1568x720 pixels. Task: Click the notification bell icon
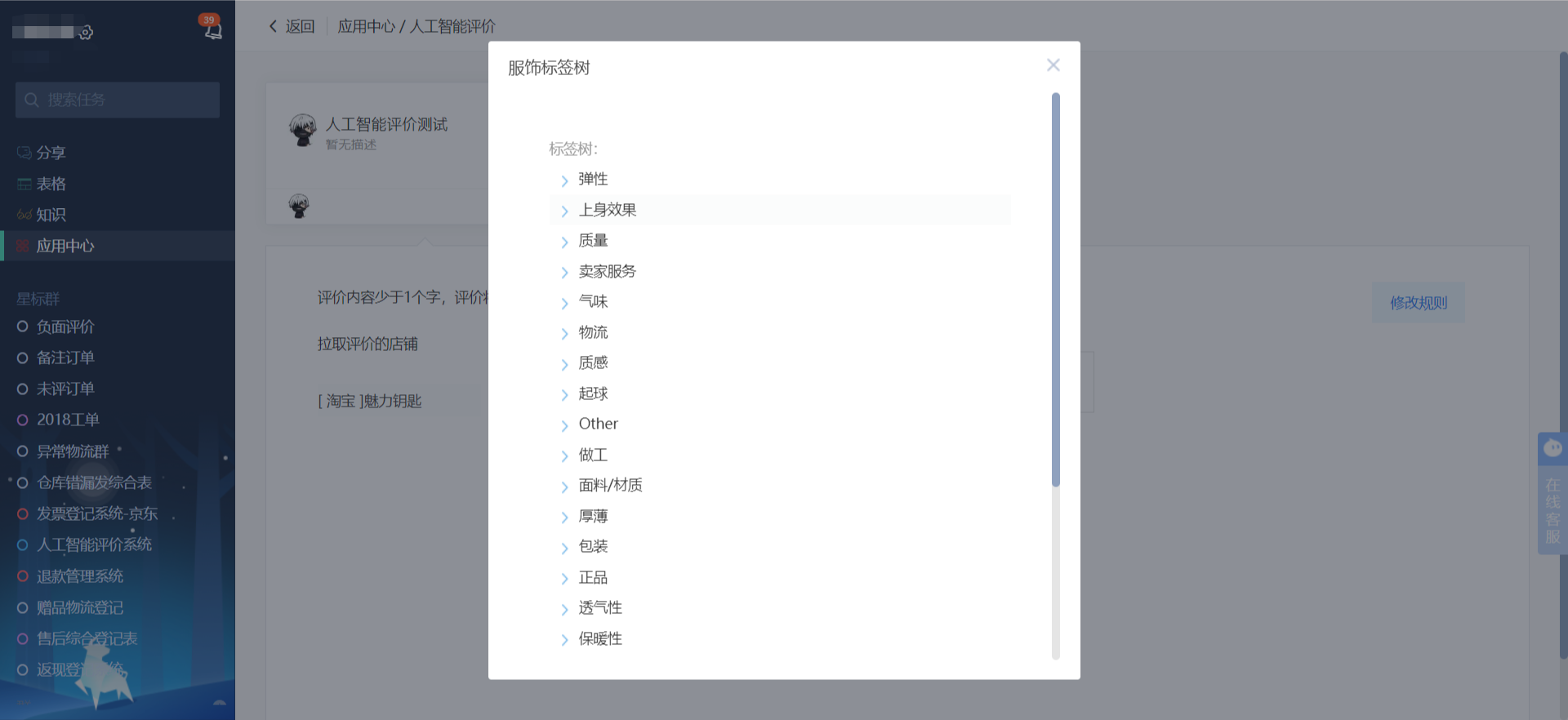tap(212, 29)
